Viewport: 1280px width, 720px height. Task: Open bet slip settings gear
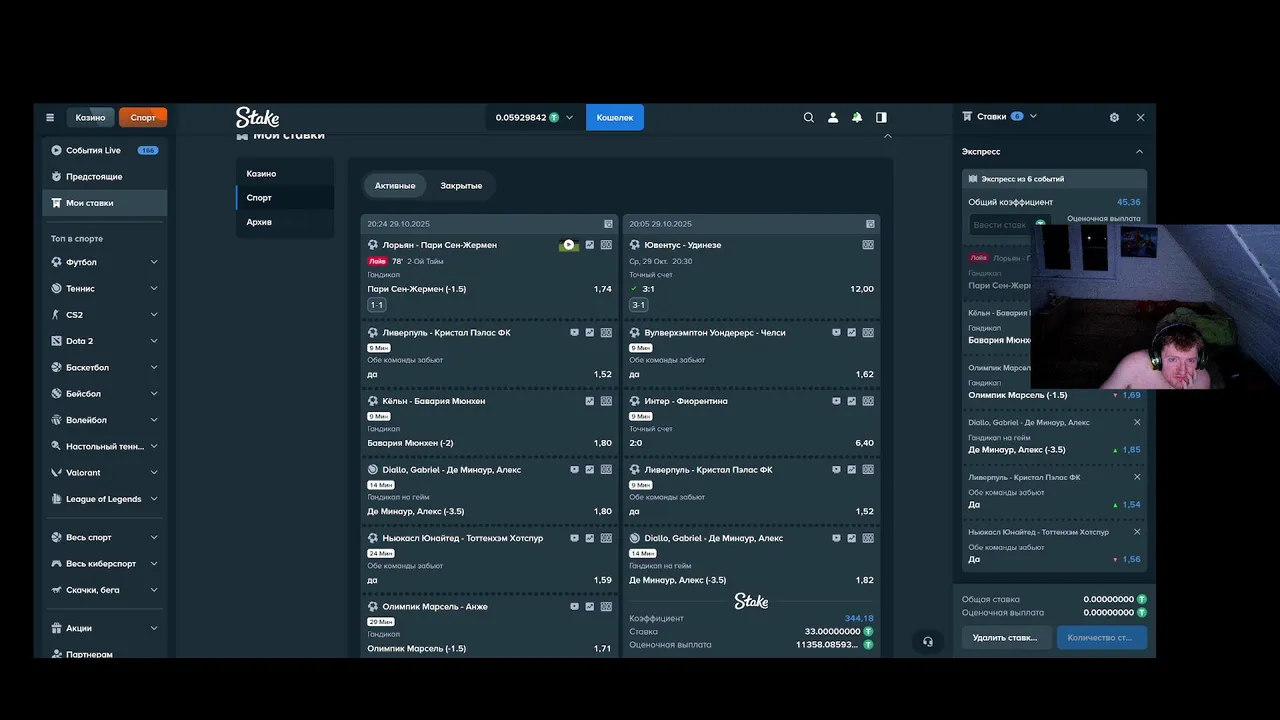[1114, 117]
